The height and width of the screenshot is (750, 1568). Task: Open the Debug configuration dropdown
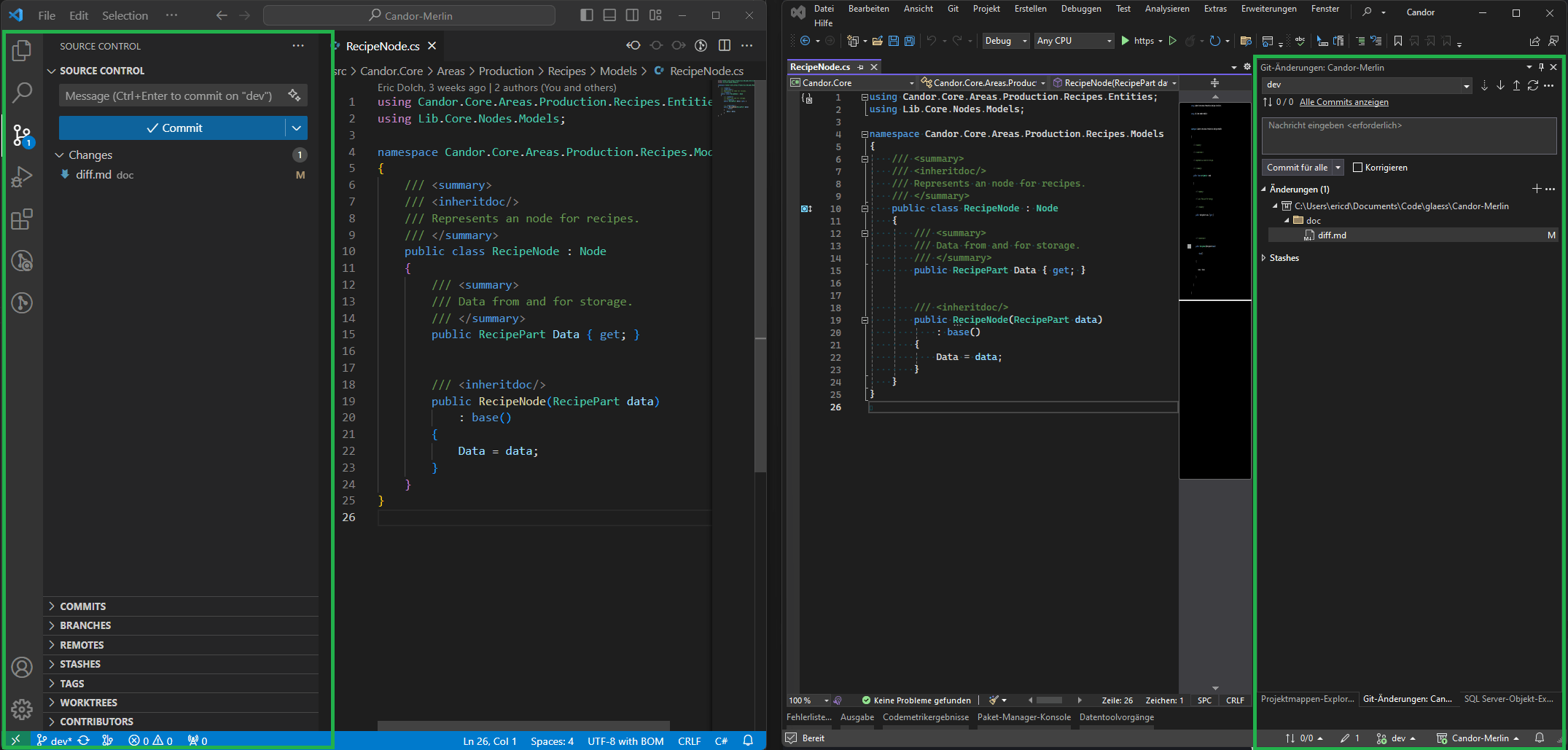tap(1006, 41)
